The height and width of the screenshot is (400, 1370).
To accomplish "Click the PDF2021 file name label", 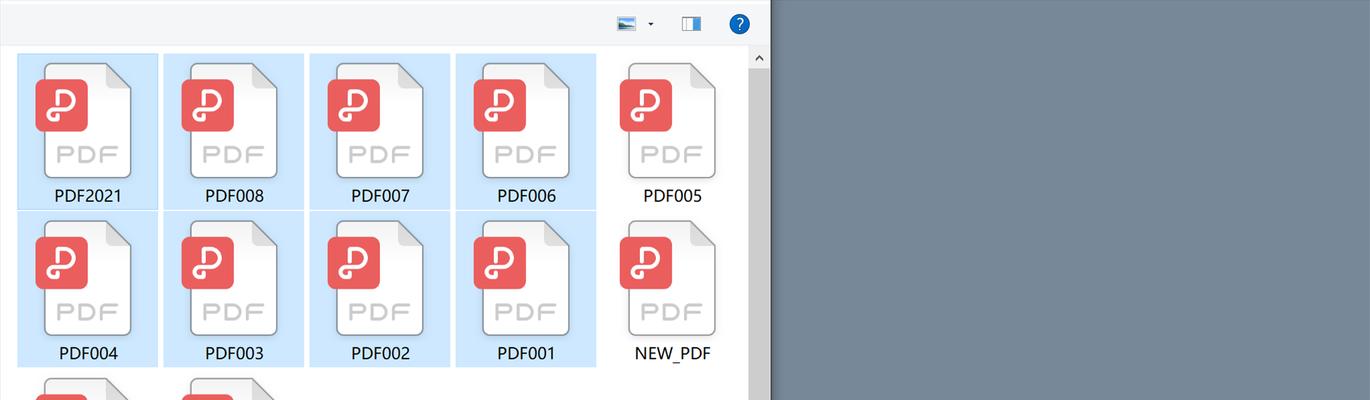I will pos(88,196).
